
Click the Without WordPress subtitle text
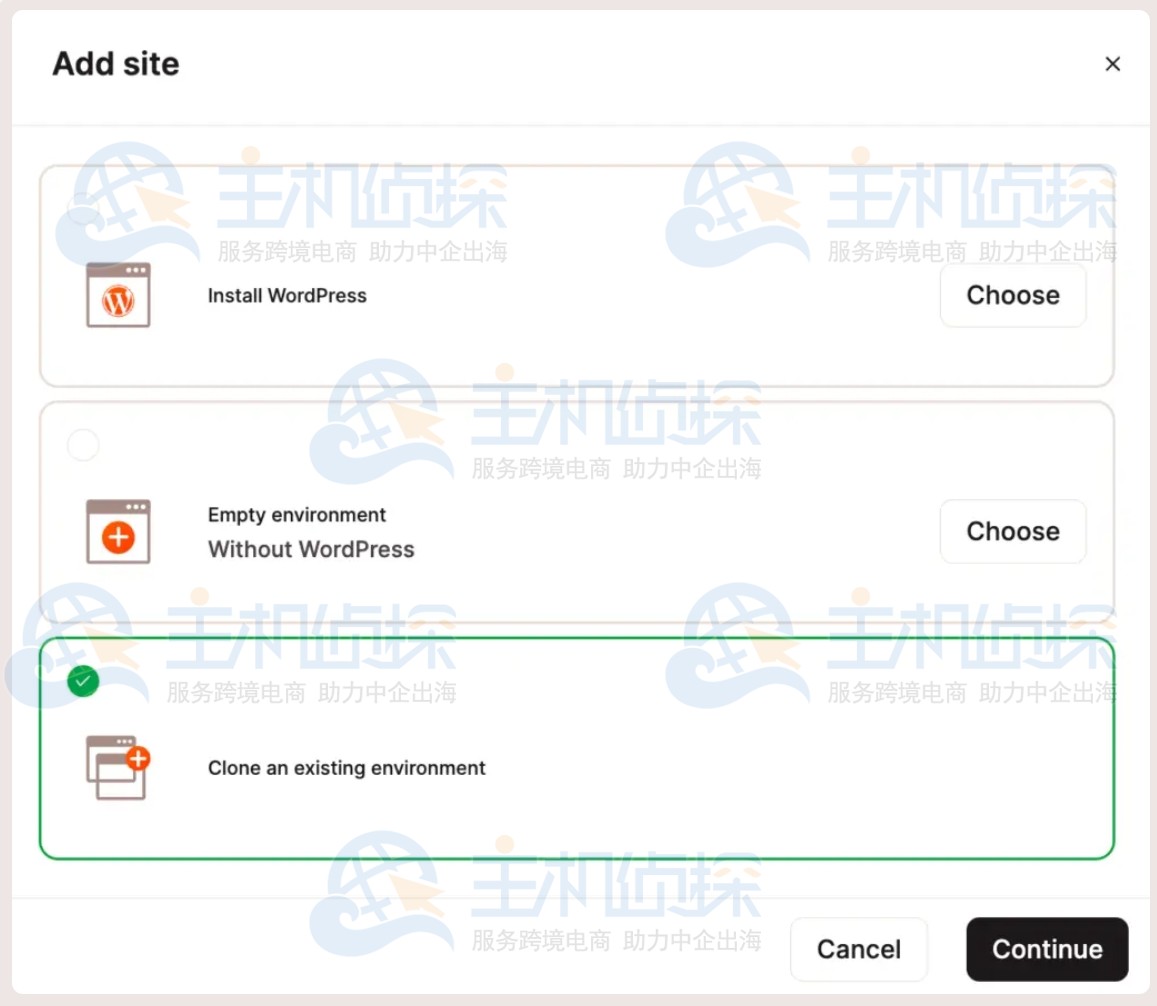(x=310, y=549)
